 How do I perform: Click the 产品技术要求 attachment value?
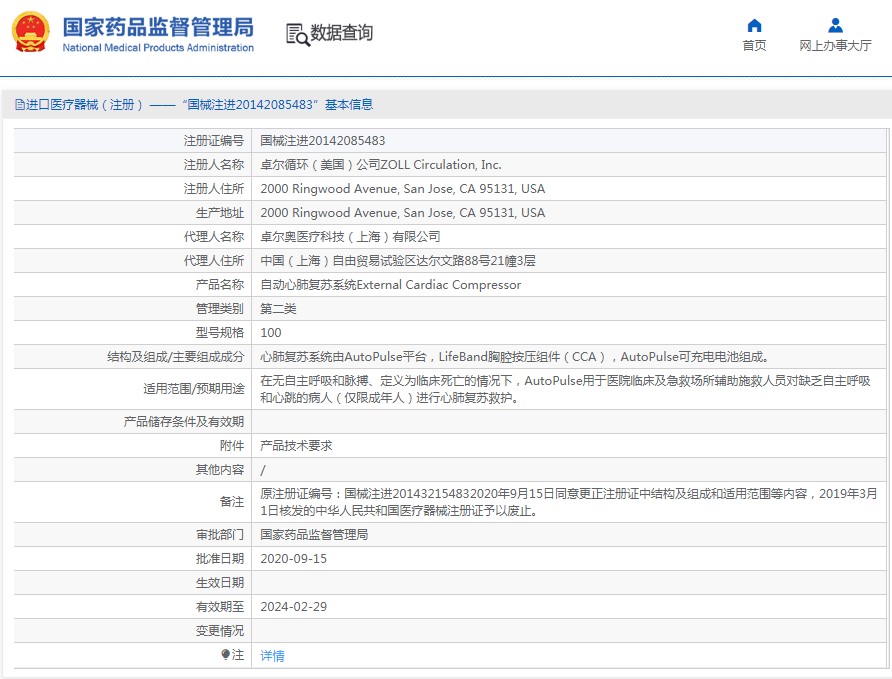tap(296, 446)
